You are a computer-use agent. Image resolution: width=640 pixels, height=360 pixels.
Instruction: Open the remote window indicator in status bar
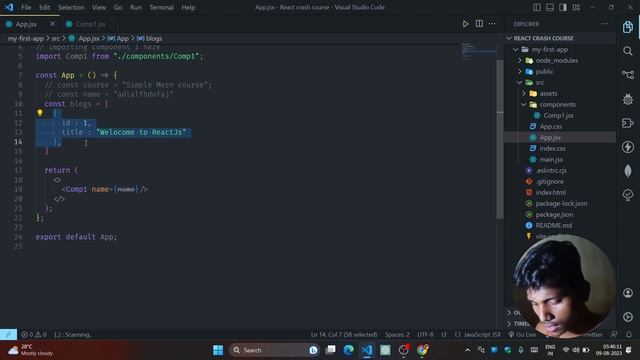[9, 334]
